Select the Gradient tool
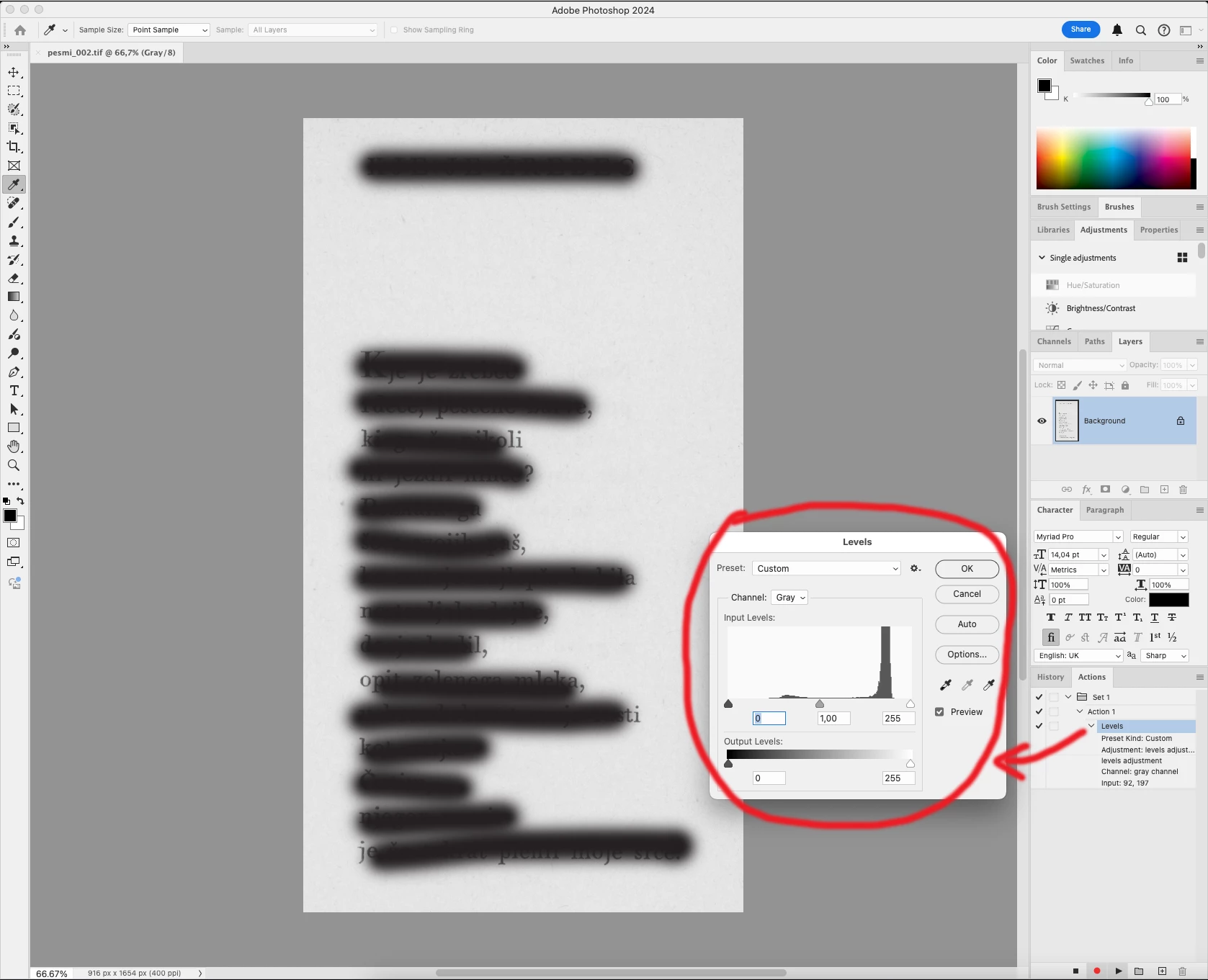The width and height of the screenshot is (1208, 980). pos(14,297)
